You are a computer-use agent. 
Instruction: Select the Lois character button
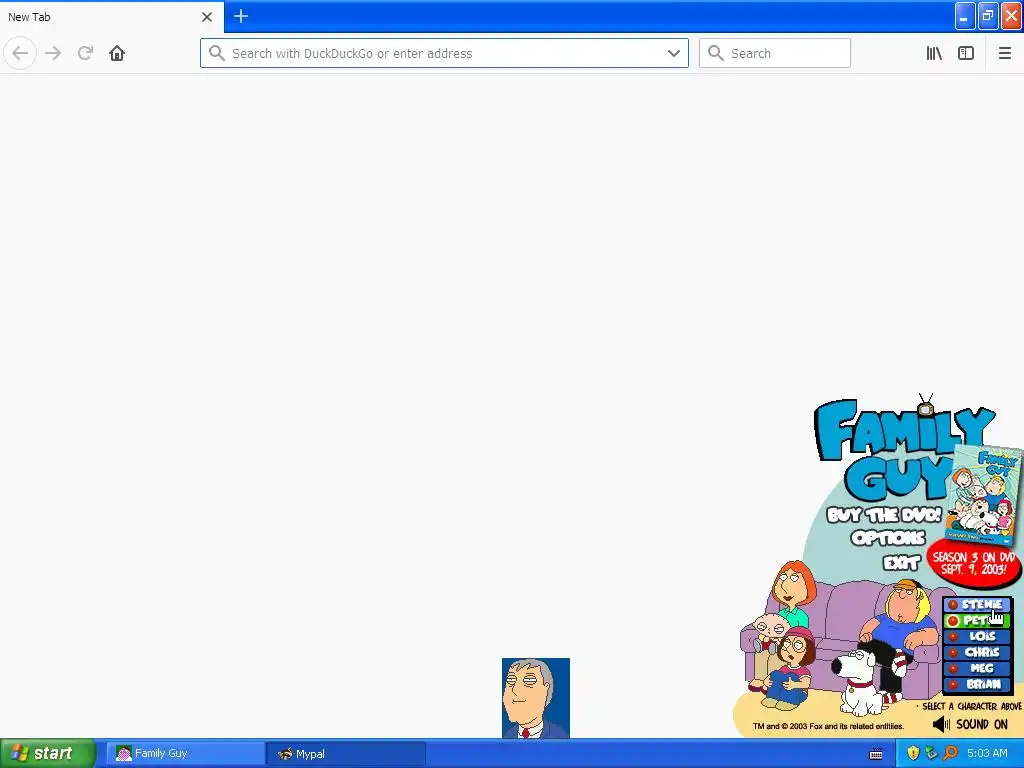[x=977, y=636]
